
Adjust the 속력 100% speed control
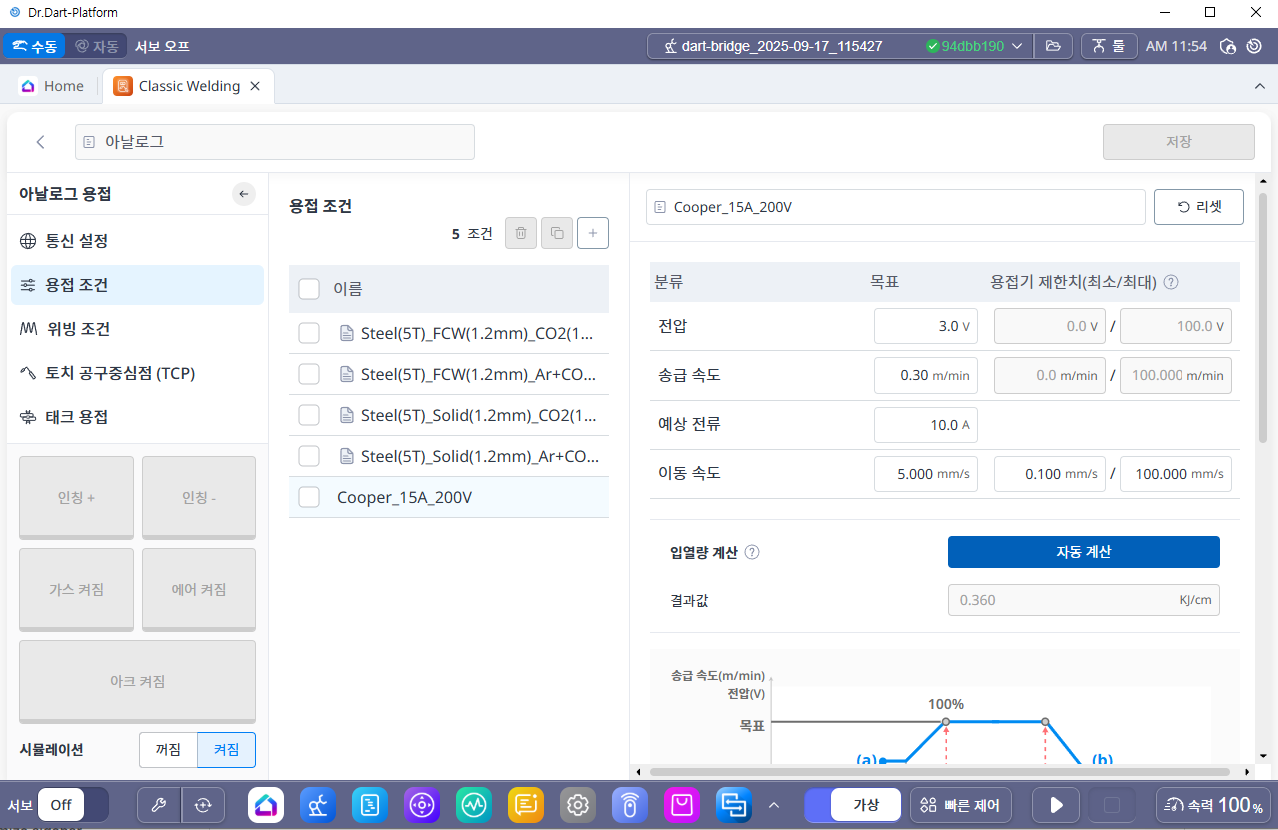point(1212,805)
